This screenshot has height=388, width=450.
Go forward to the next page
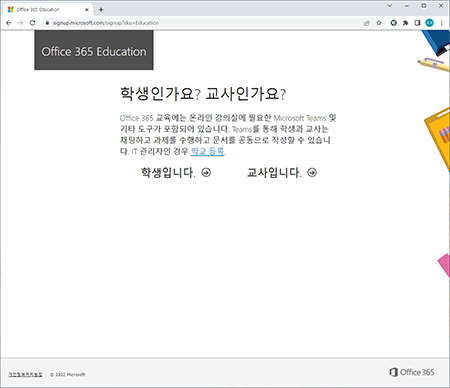pyautogui.click(x=20, y=23)
